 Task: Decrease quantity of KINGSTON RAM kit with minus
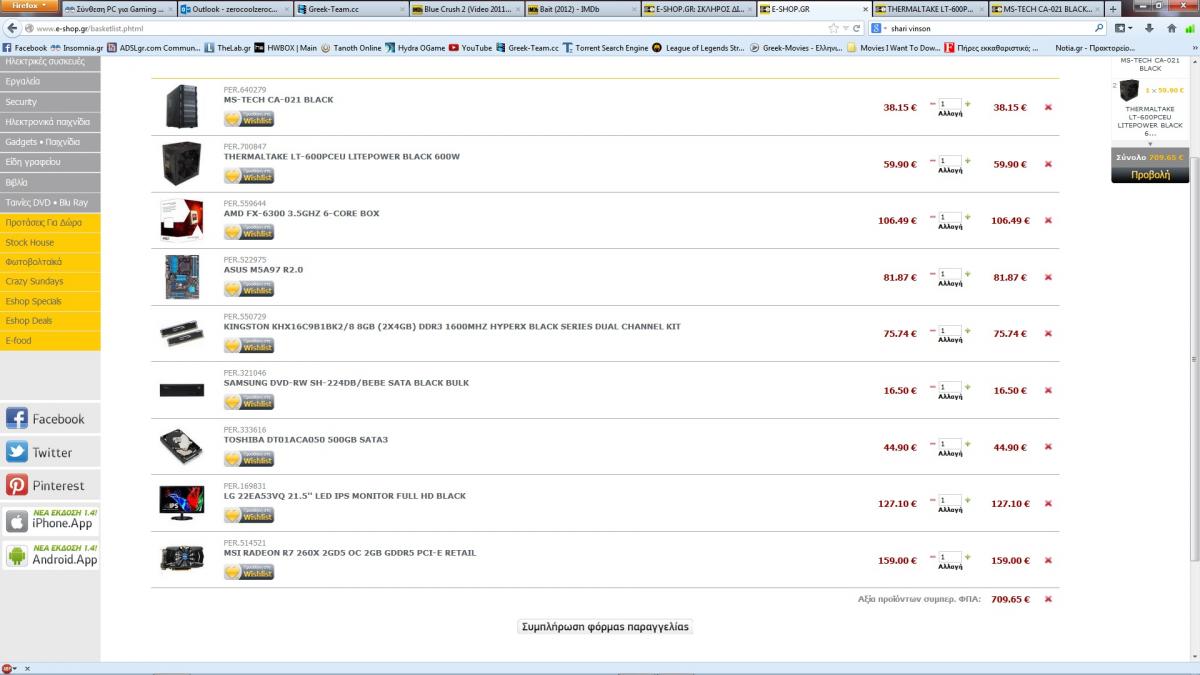point(933,330)
